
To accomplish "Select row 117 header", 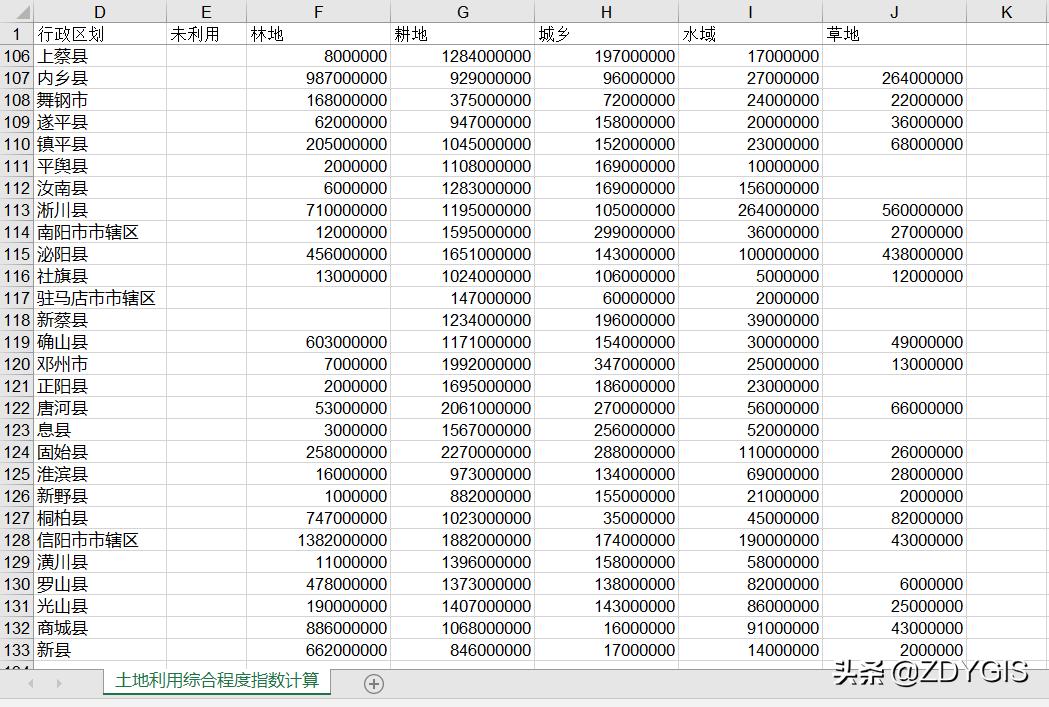I will point(17,298).
